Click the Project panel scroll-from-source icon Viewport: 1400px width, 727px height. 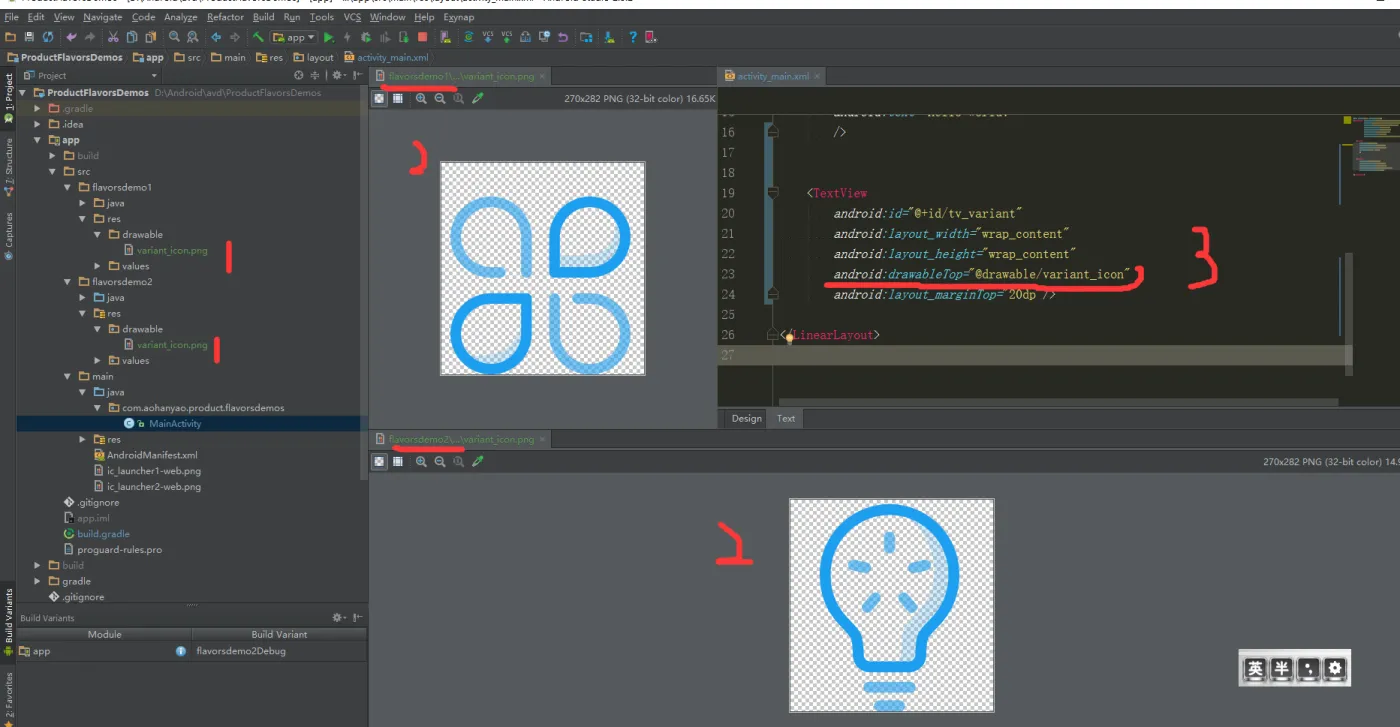[x=298, y=75]
